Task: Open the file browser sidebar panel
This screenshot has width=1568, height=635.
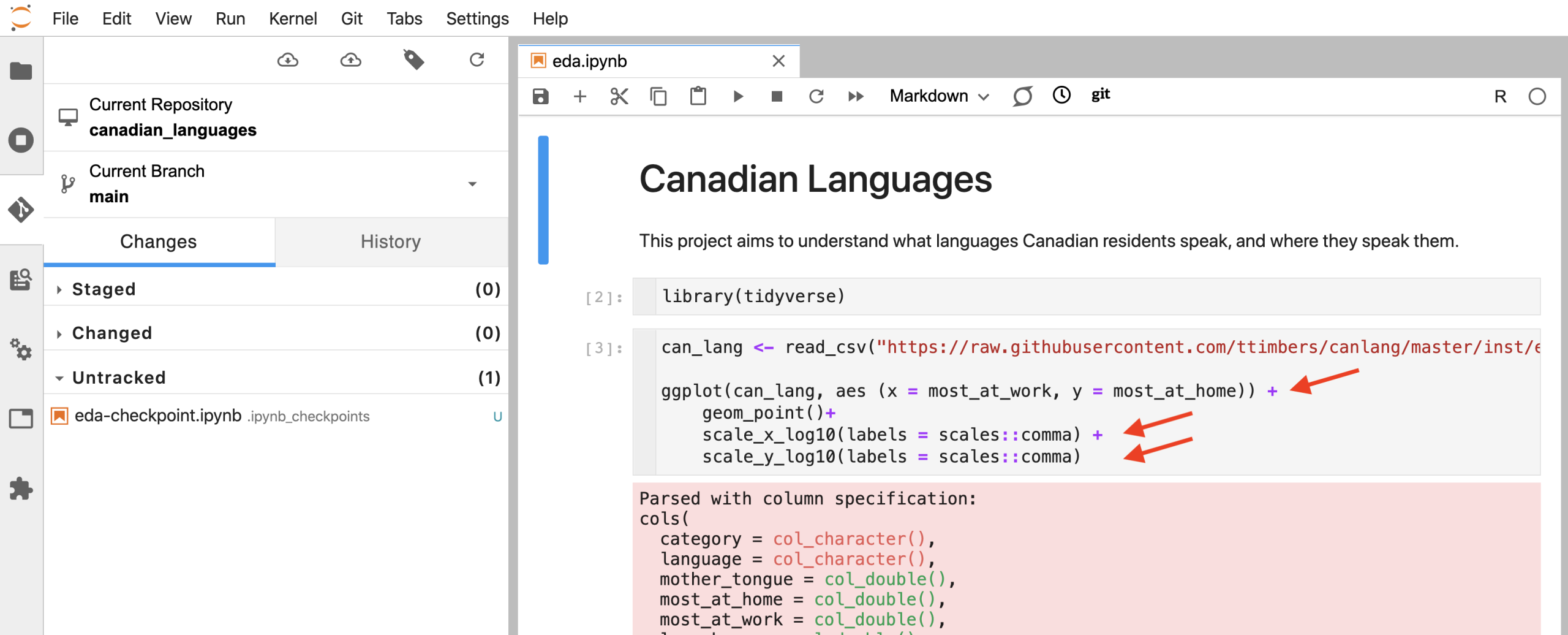Action: click(21, 71)
